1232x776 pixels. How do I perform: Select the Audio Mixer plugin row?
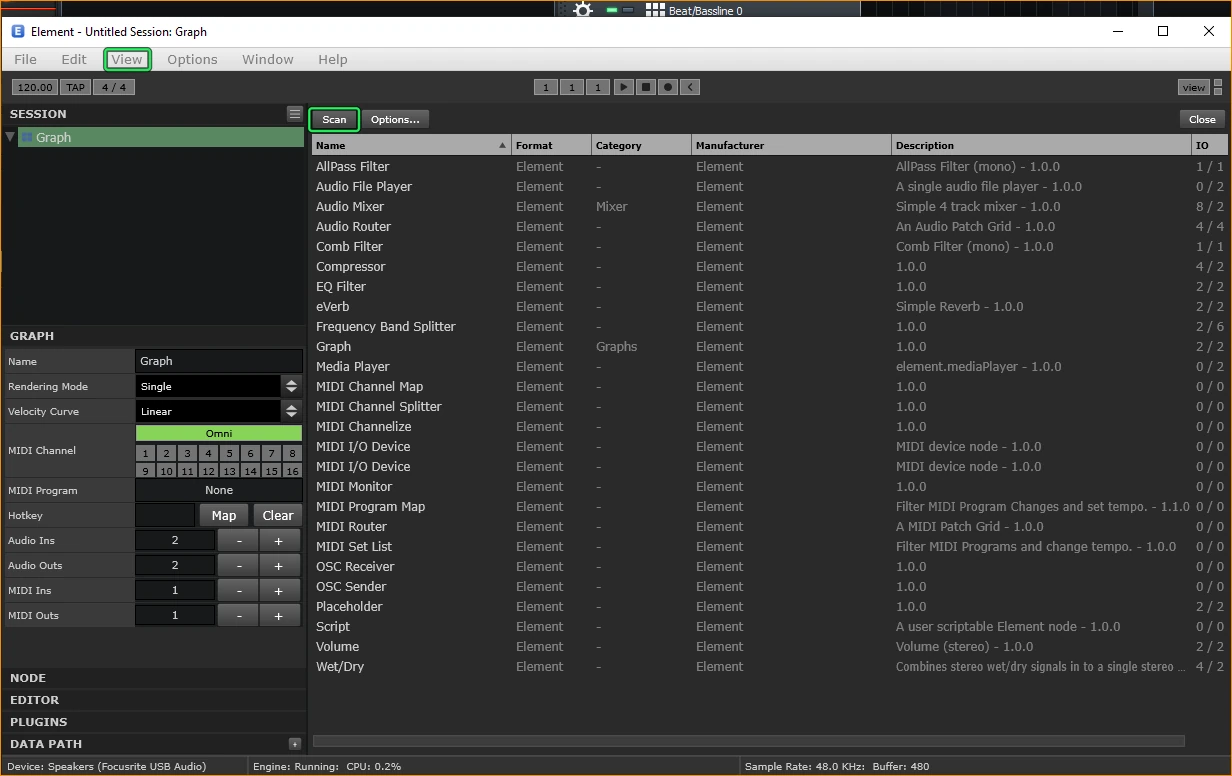point(769,206)
